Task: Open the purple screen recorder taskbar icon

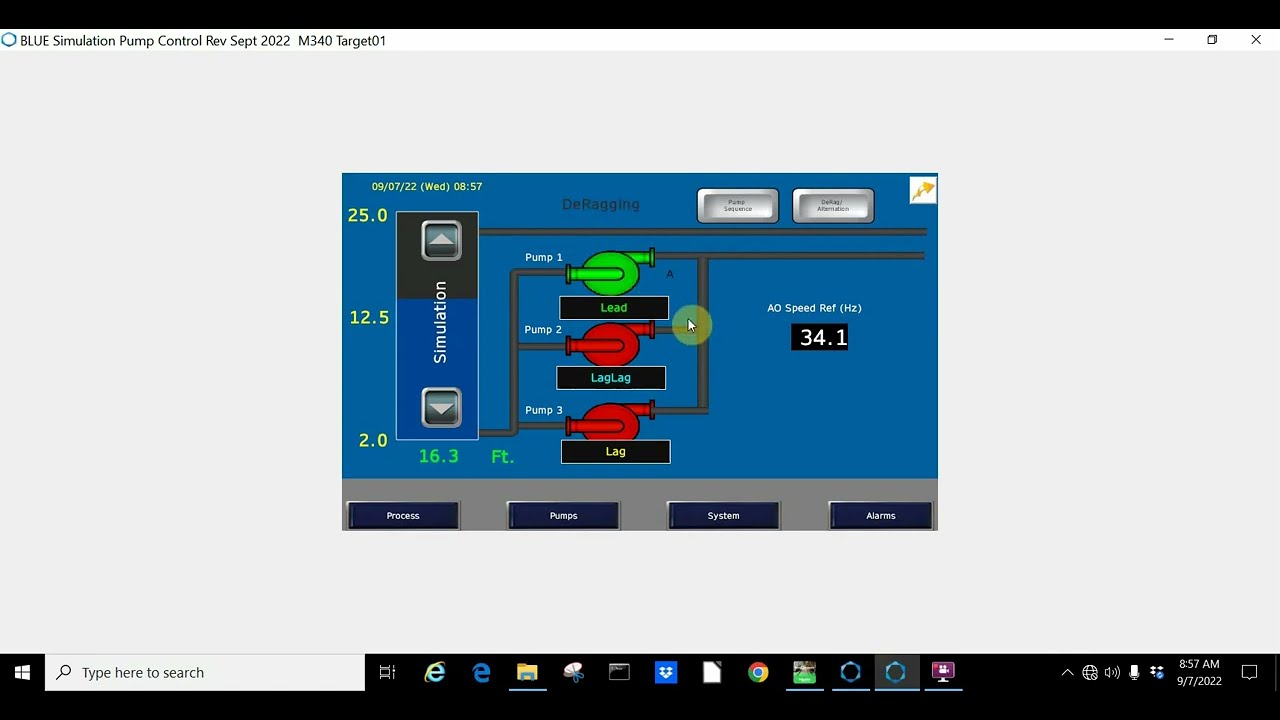Action: (943, 673)
